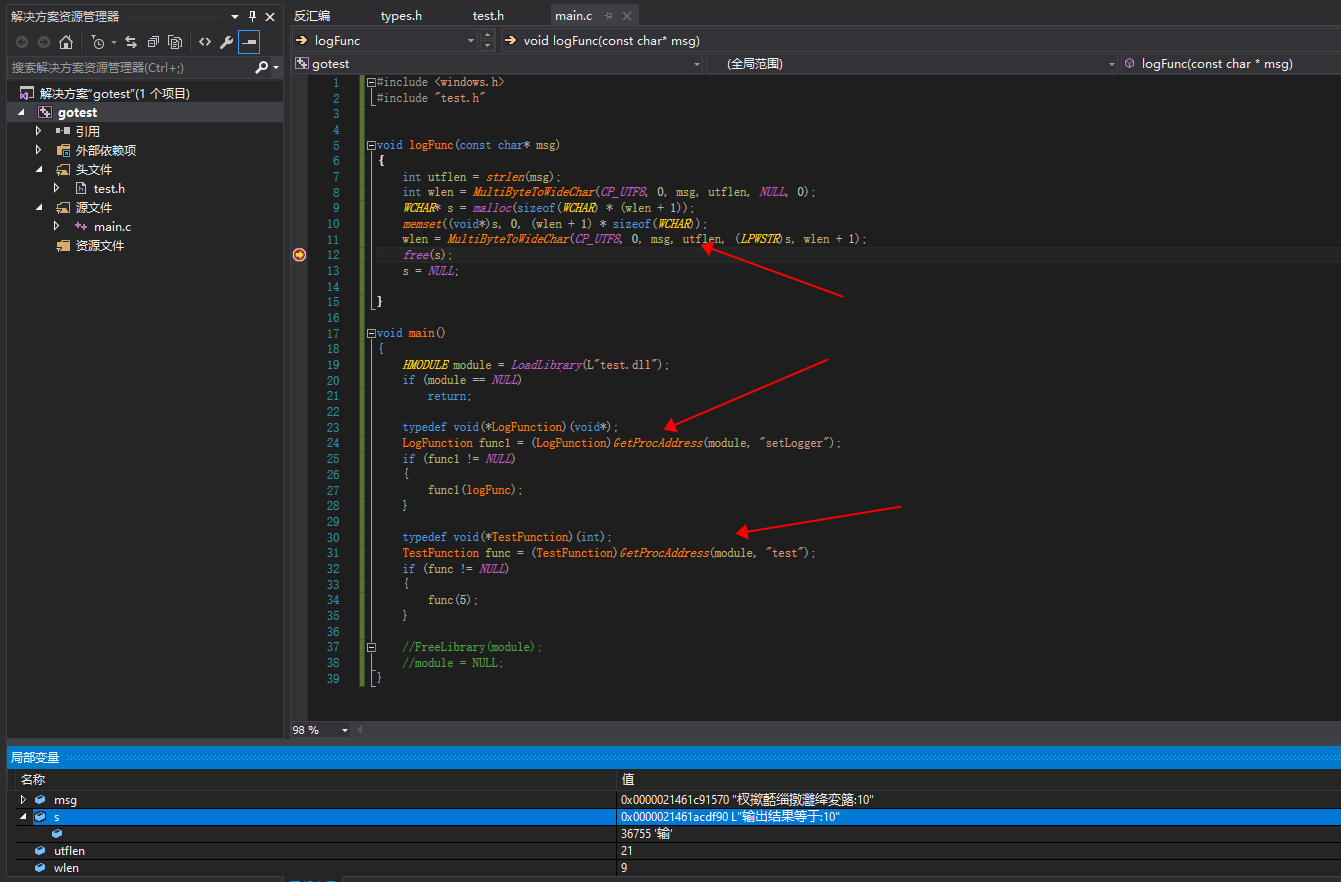Click 值 column header in locals
The image size is (1341, 882).
click(978, 779)
